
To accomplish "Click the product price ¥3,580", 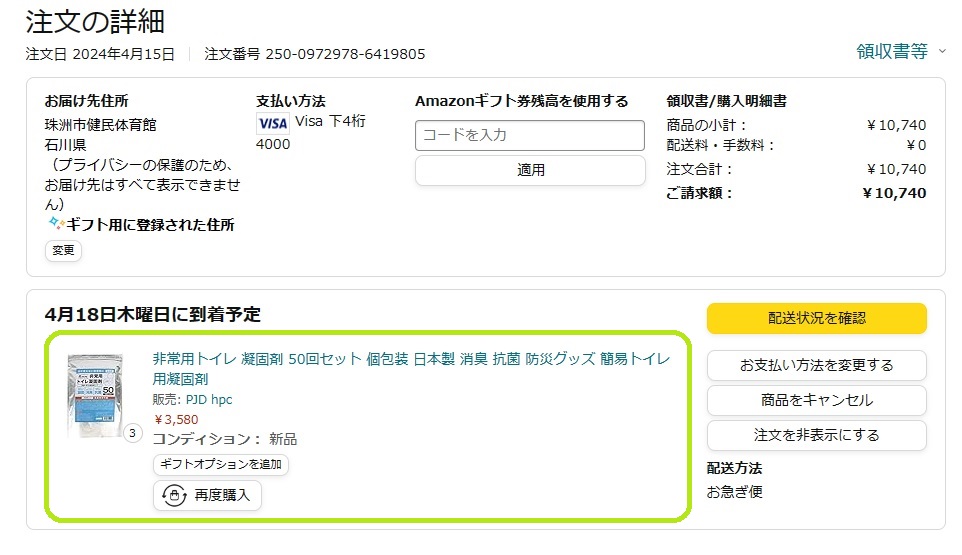I will click(x=176, y=419).
